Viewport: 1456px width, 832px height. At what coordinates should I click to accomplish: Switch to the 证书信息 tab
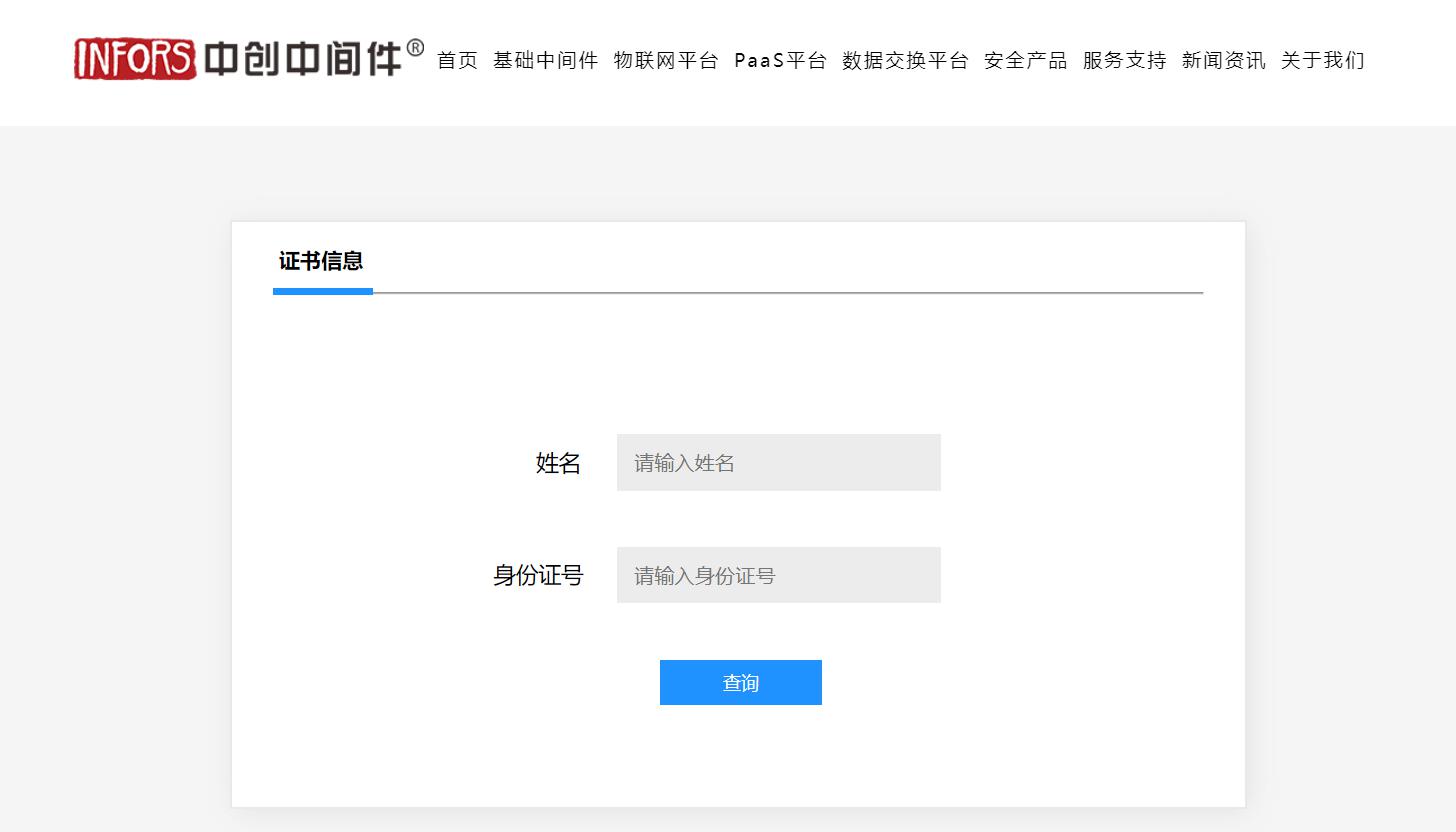321,262
